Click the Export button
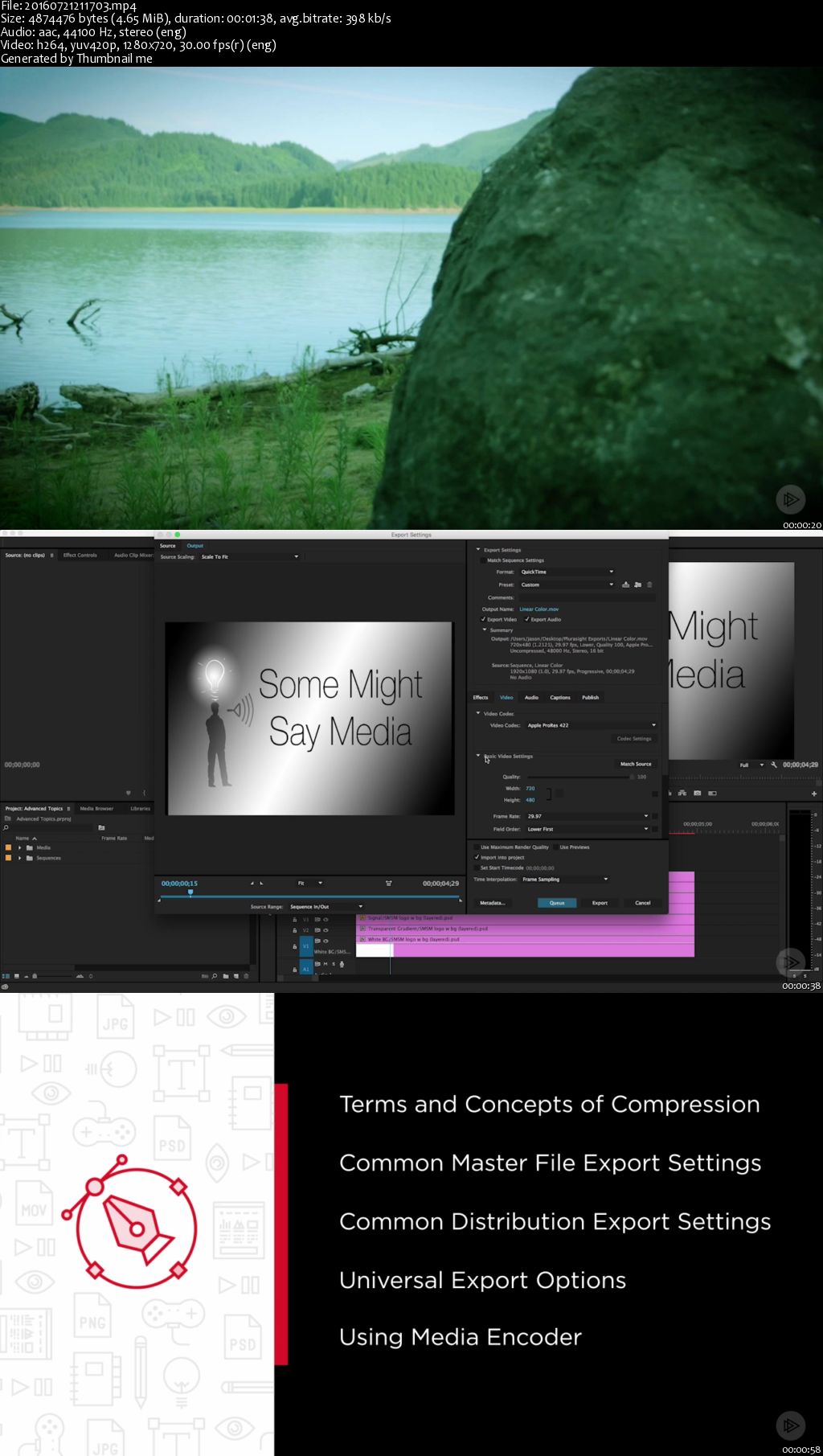The image size is (823, 1456). (x=600, y=903)
